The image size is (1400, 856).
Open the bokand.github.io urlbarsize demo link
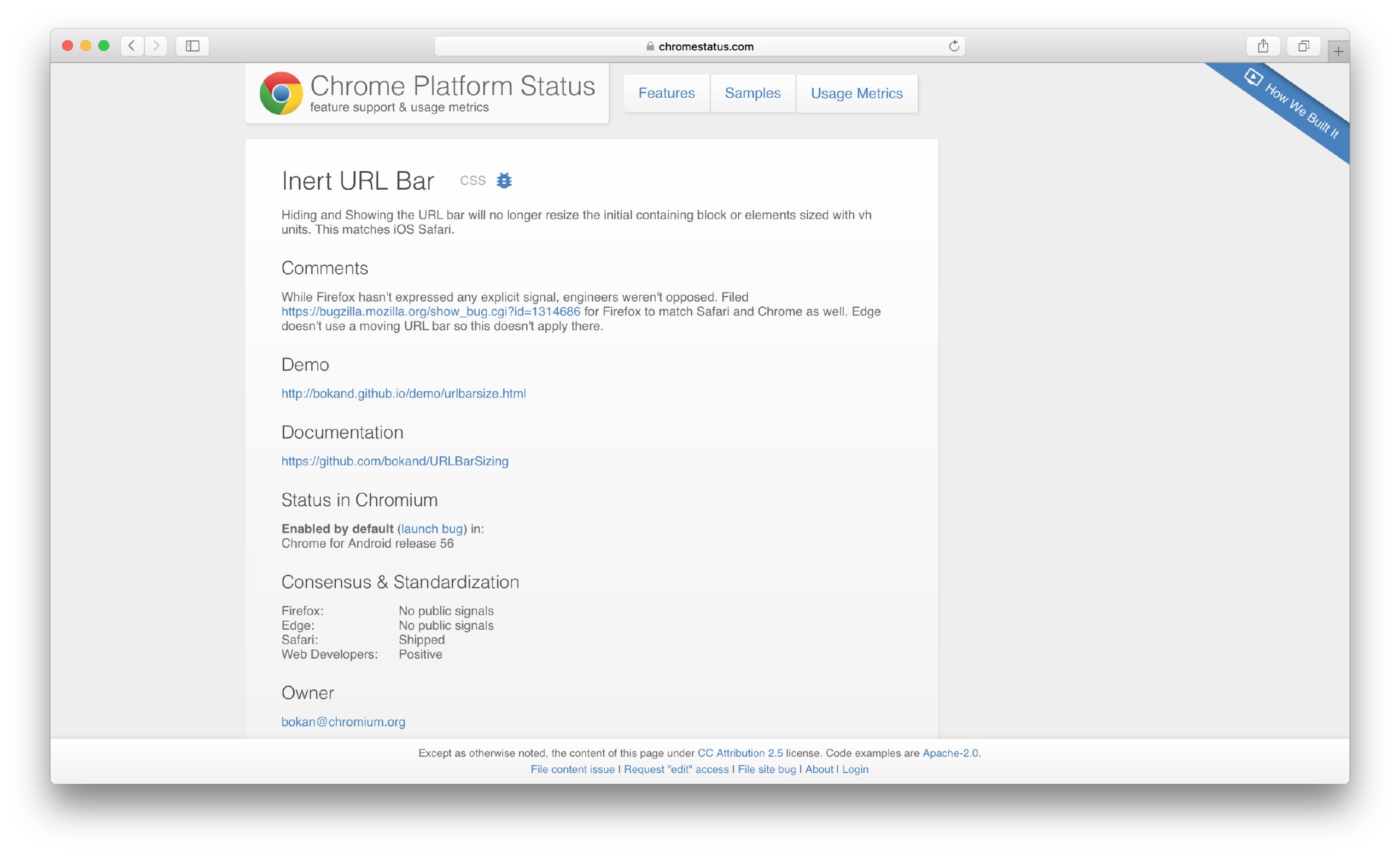404,393
